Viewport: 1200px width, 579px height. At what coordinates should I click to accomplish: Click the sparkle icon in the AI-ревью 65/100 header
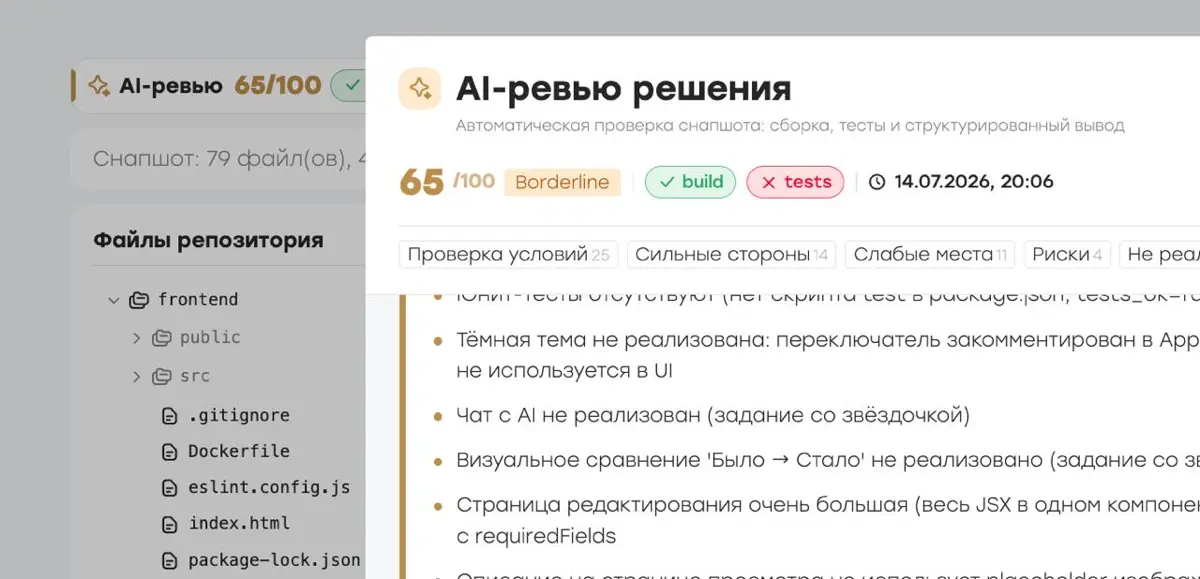pyautogui.click(x=99, y=86)
